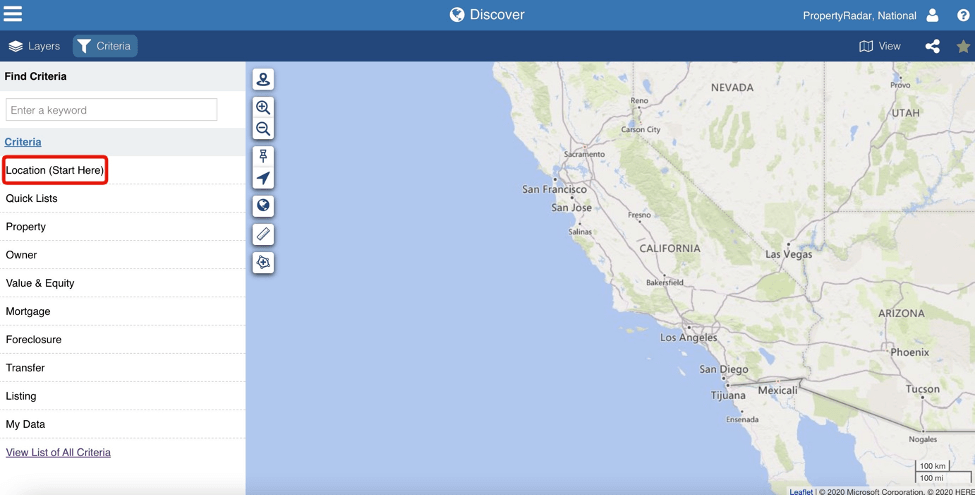The height and width of the screenshot is (495, 977).
Task: Open the View map options
Action: point(880,46)
